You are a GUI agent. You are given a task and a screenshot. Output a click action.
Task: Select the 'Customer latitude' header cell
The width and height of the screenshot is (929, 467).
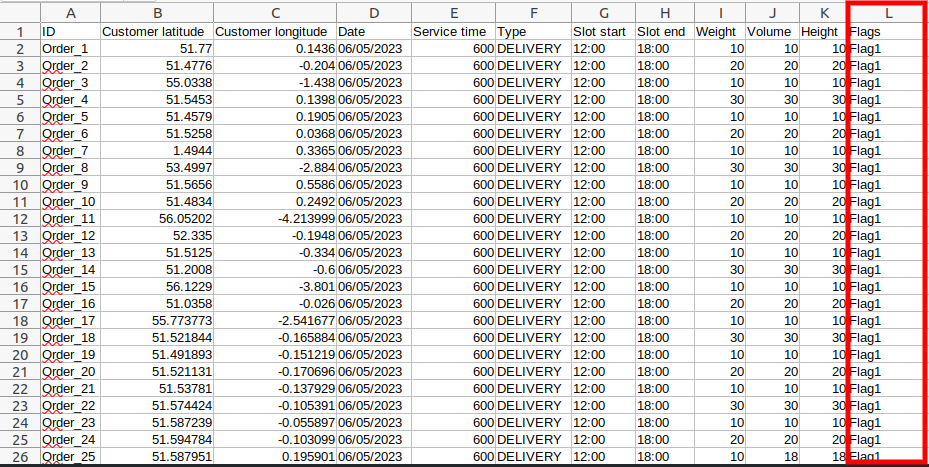coord(156,32)
